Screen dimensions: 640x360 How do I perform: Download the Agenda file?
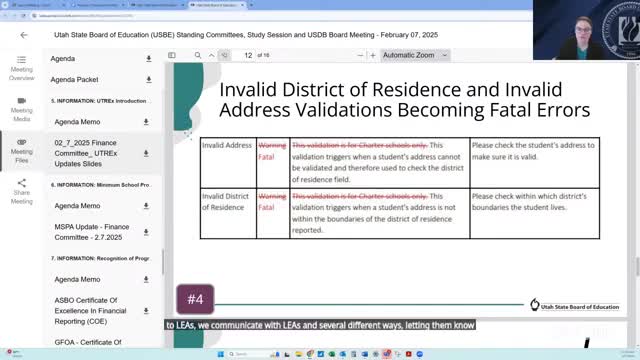pyautogui.click(x=149, y=59)
